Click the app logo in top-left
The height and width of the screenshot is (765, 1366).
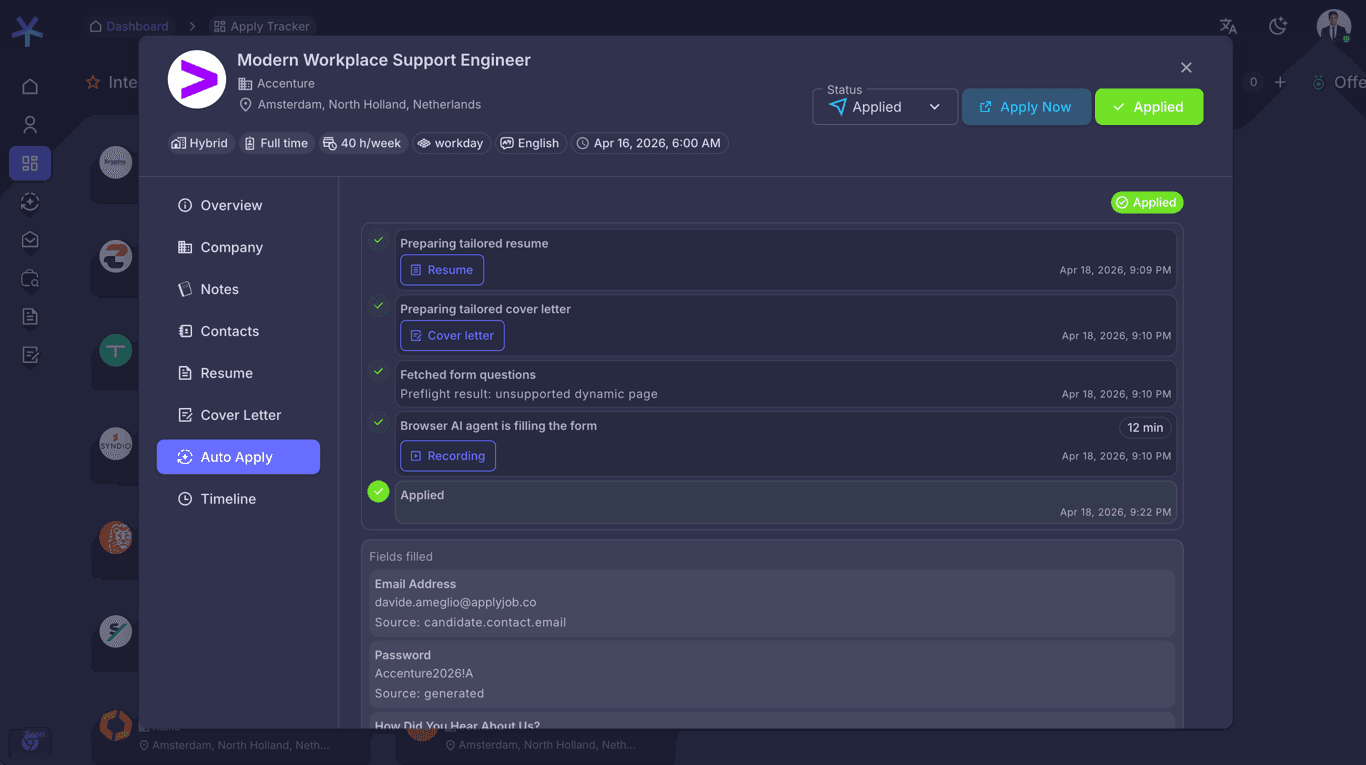[x=28, y=31]
